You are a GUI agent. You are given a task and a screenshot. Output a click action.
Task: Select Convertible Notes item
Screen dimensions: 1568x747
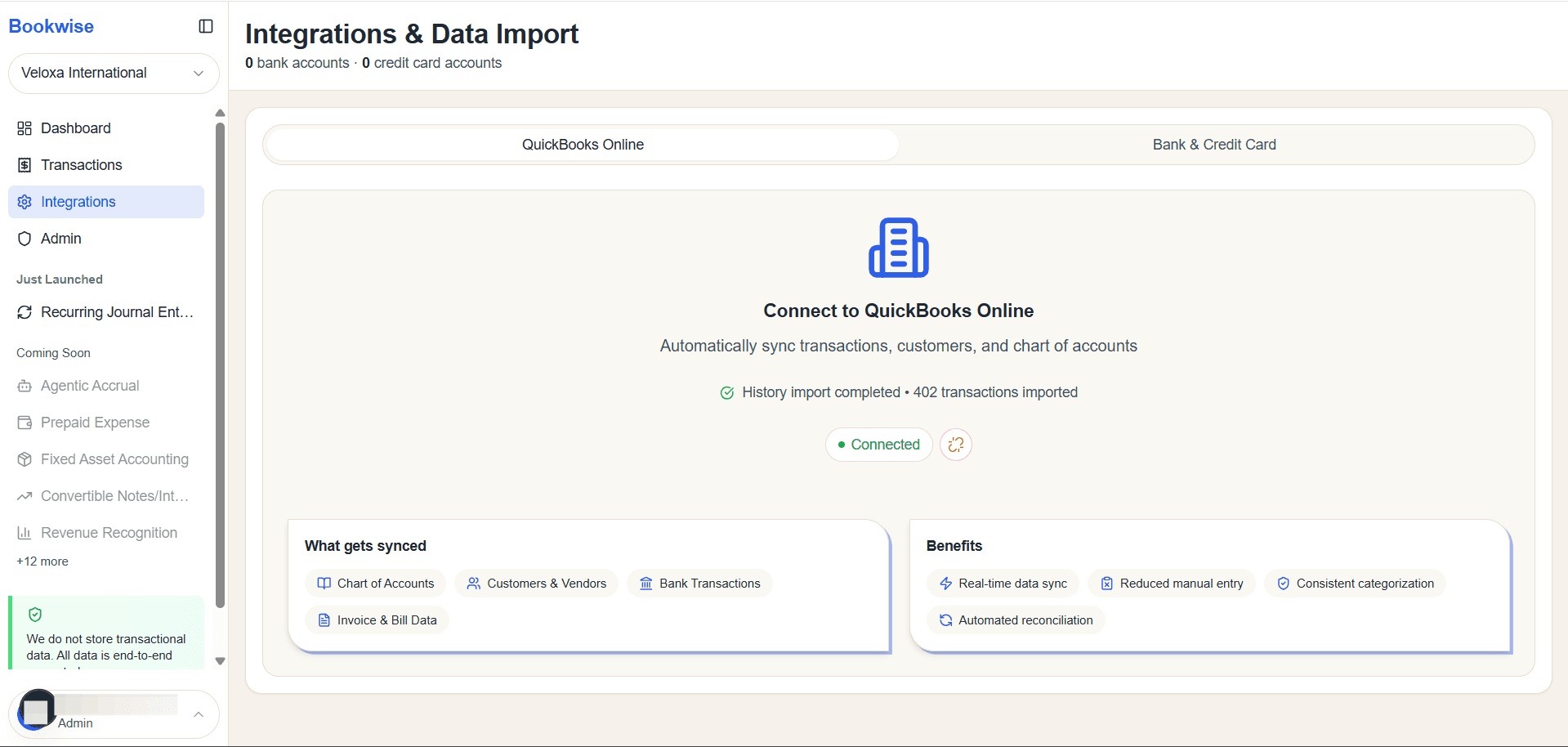(x=106, y=496)
